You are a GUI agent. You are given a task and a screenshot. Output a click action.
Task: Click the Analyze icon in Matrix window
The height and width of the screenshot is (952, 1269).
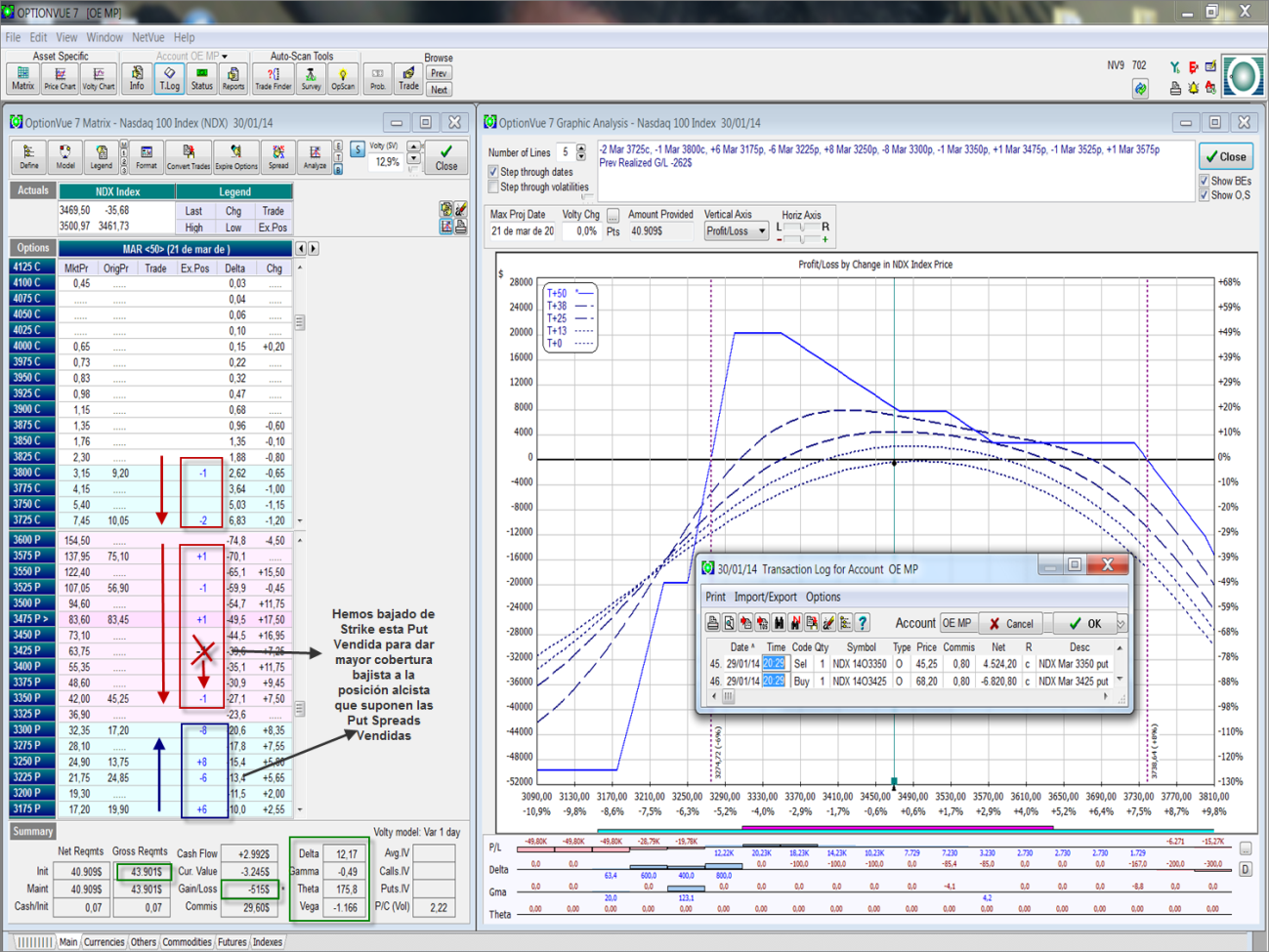coord(315,157)
